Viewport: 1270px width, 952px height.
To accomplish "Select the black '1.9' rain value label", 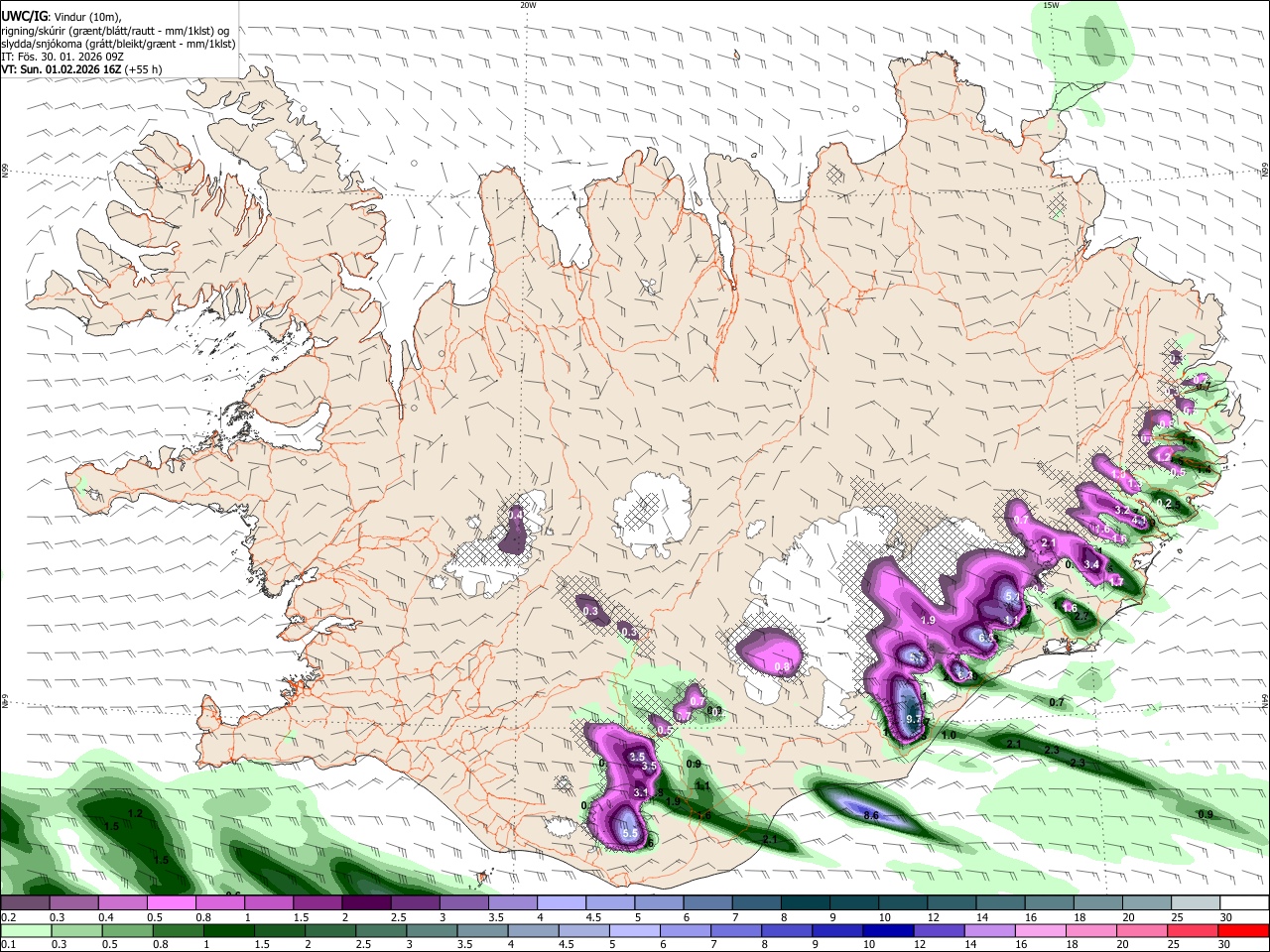I will (x=673, y=801).
